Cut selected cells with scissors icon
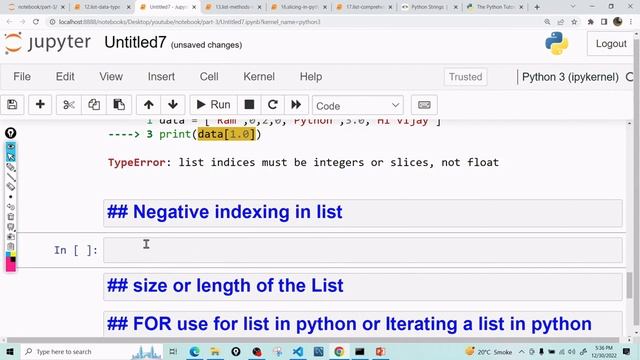640x360 pixels. point(69,105)
